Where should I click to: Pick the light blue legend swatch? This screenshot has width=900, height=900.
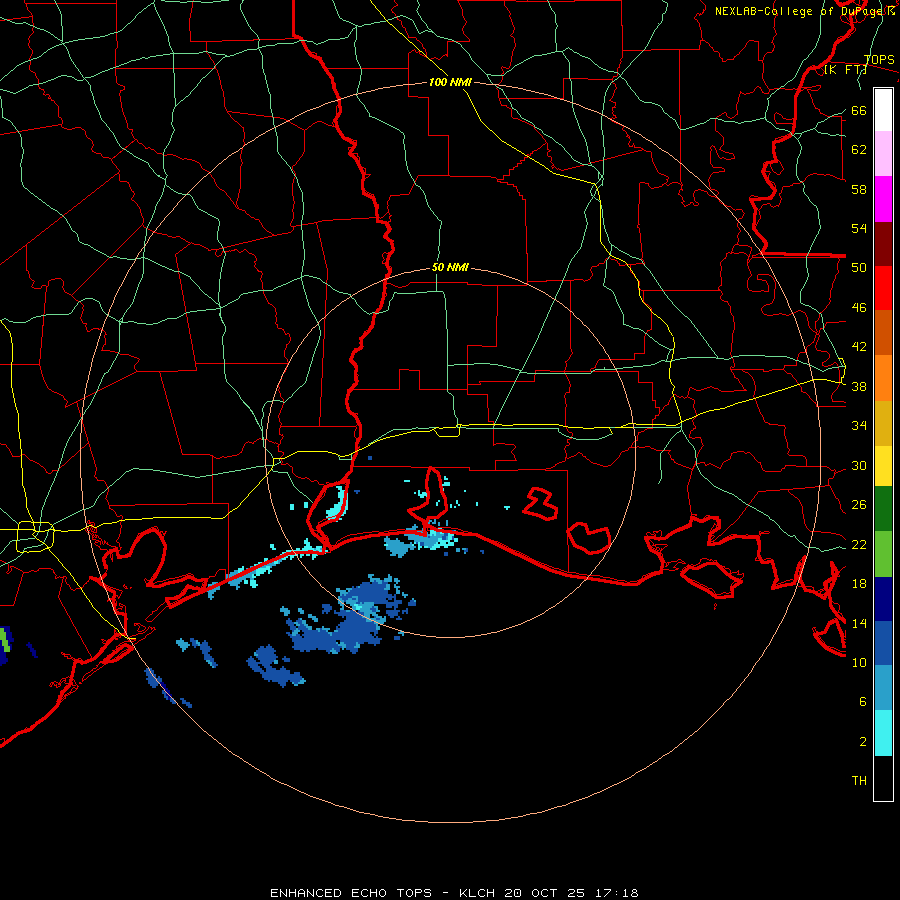883,688
